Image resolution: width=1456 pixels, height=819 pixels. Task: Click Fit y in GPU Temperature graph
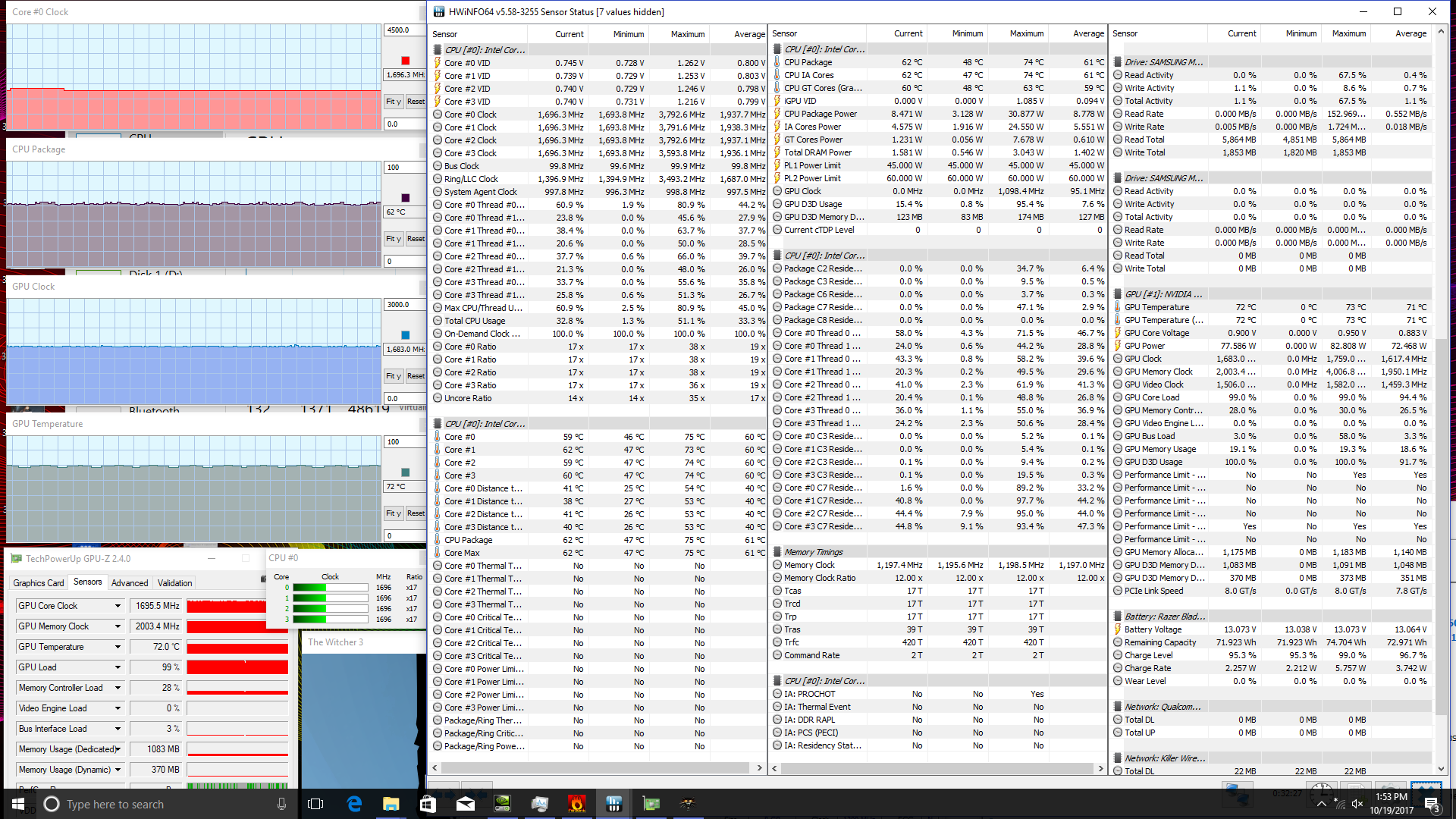coord(393,513)
